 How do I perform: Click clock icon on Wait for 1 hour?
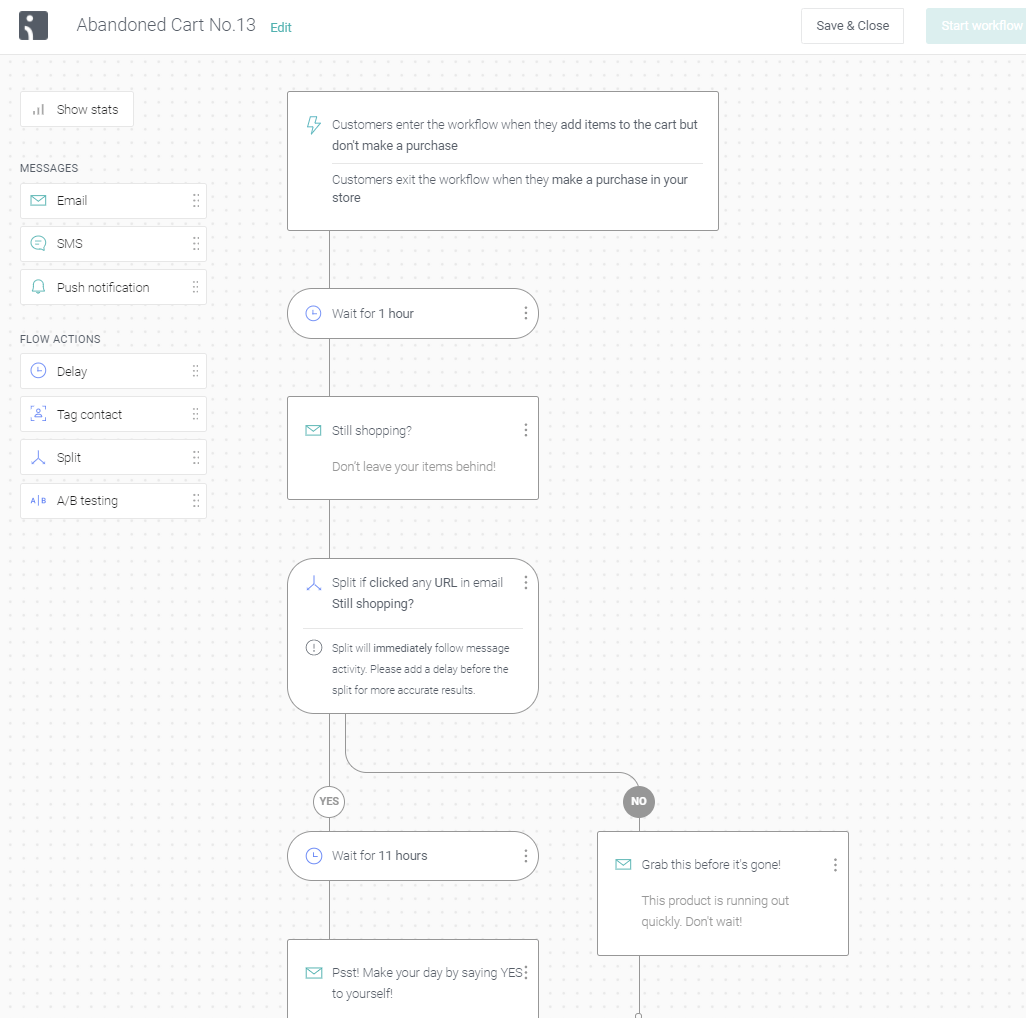(313, 313)
